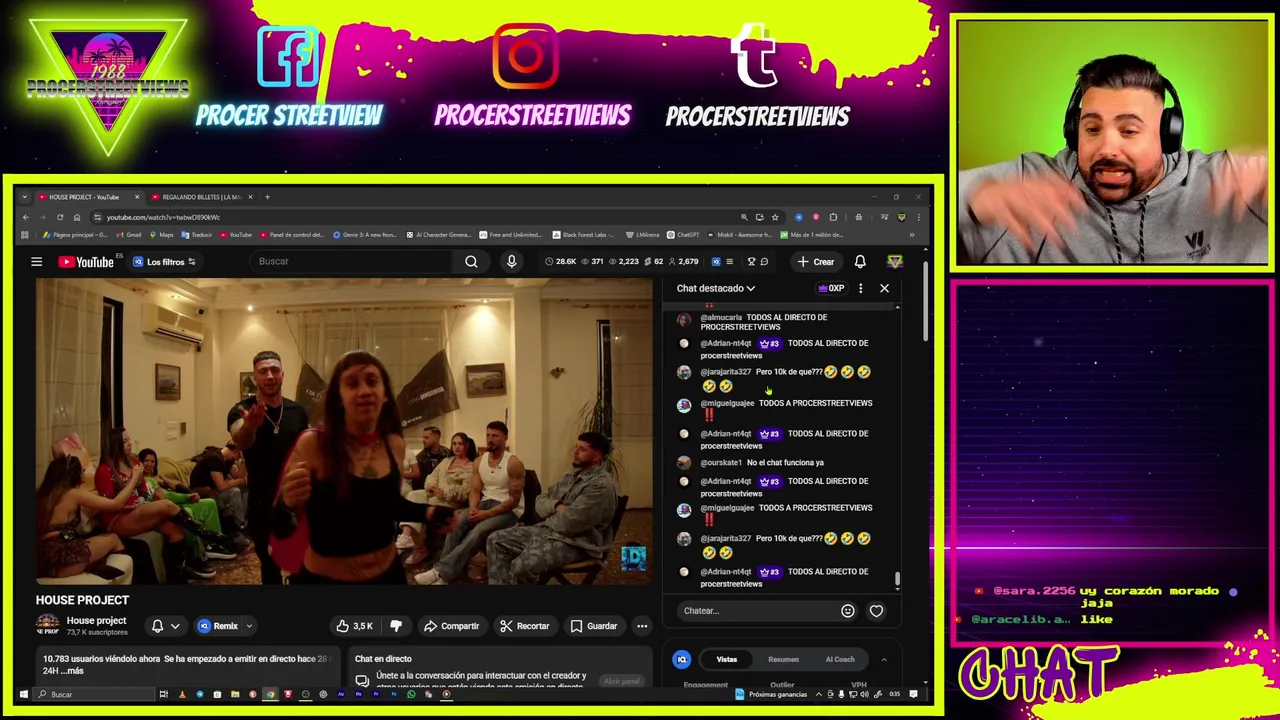The width and height of the screenshot is (1280, 720).
Task: Open the House project channel name link
Action: (x=96, y=621)
